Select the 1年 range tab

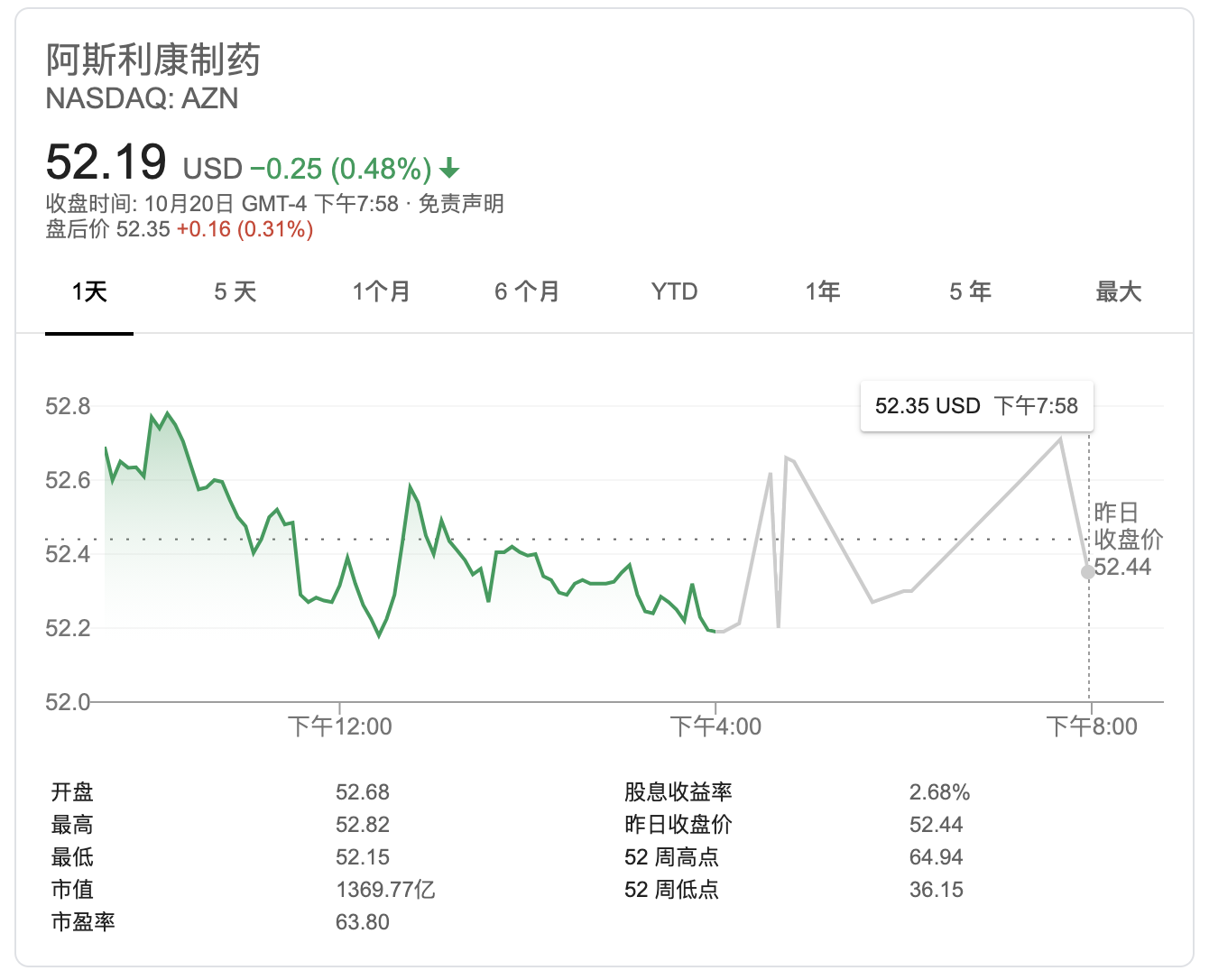click(823, 291)
